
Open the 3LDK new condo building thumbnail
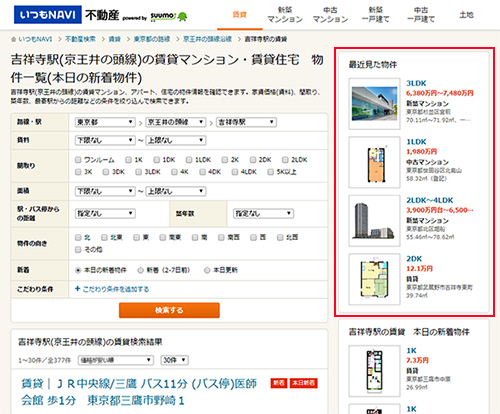tap(374, 104)
